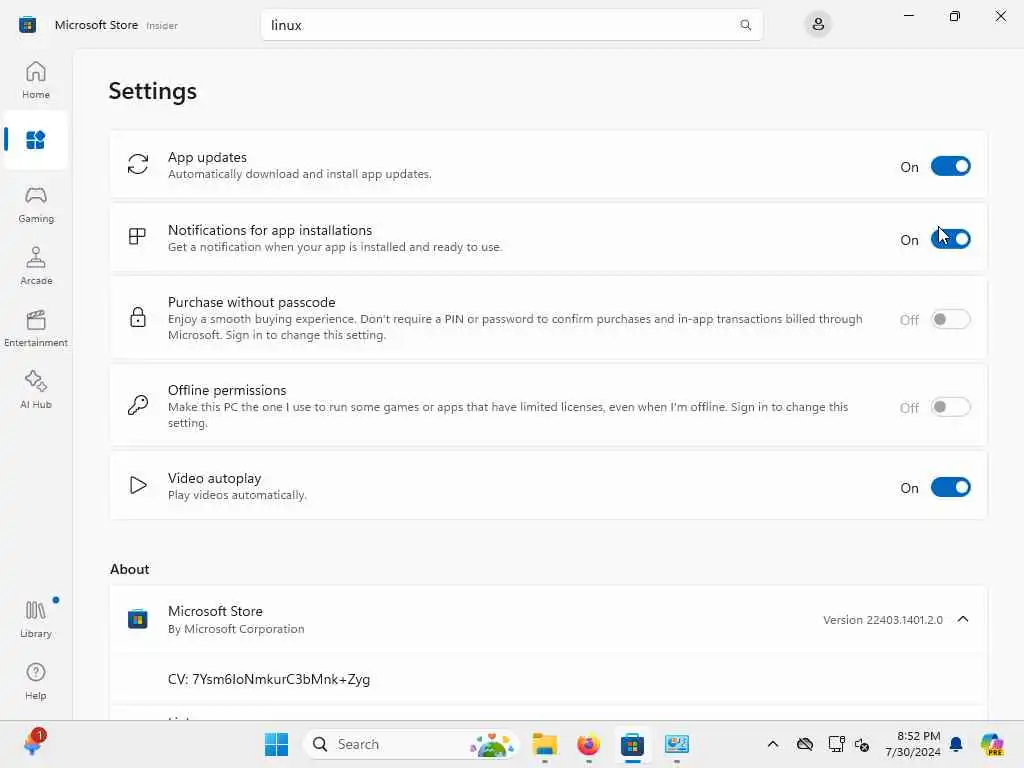Open the notification bell in taskbar
This screenshot has height=768, width=1024.
click(956, 744)
